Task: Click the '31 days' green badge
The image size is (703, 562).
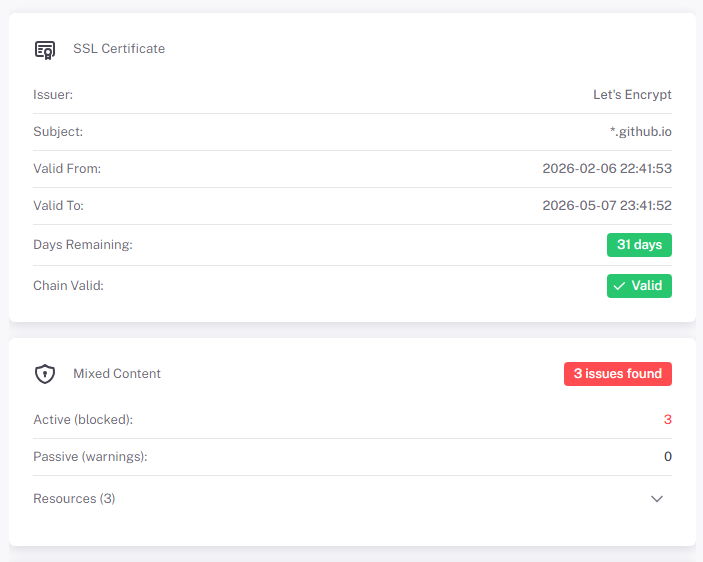Action: pyautogui.click(x=639, y=245)
